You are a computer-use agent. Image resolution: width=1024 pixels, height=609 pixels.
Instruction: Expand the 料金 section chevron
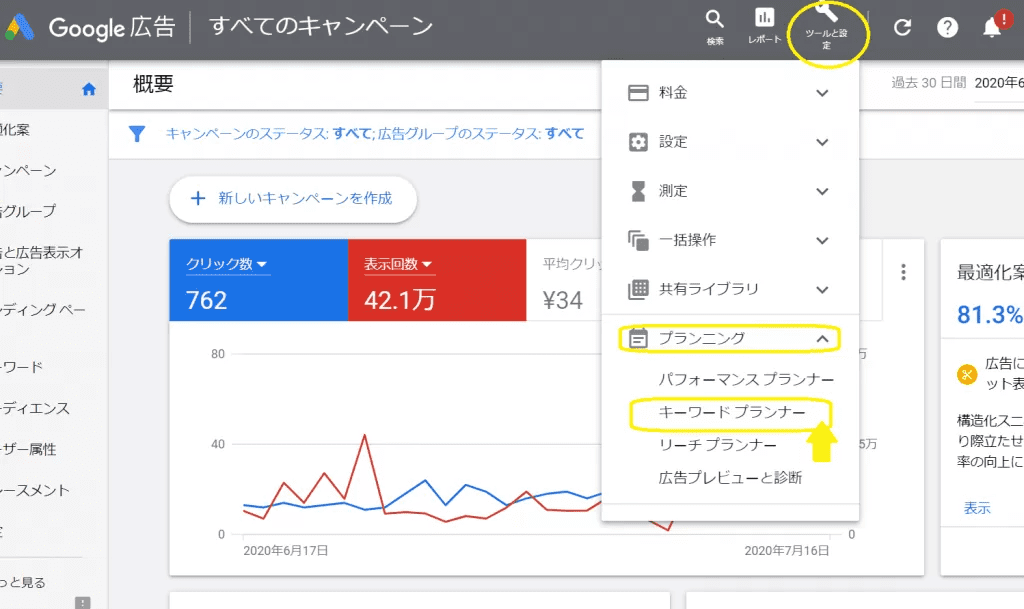point(822,93)
